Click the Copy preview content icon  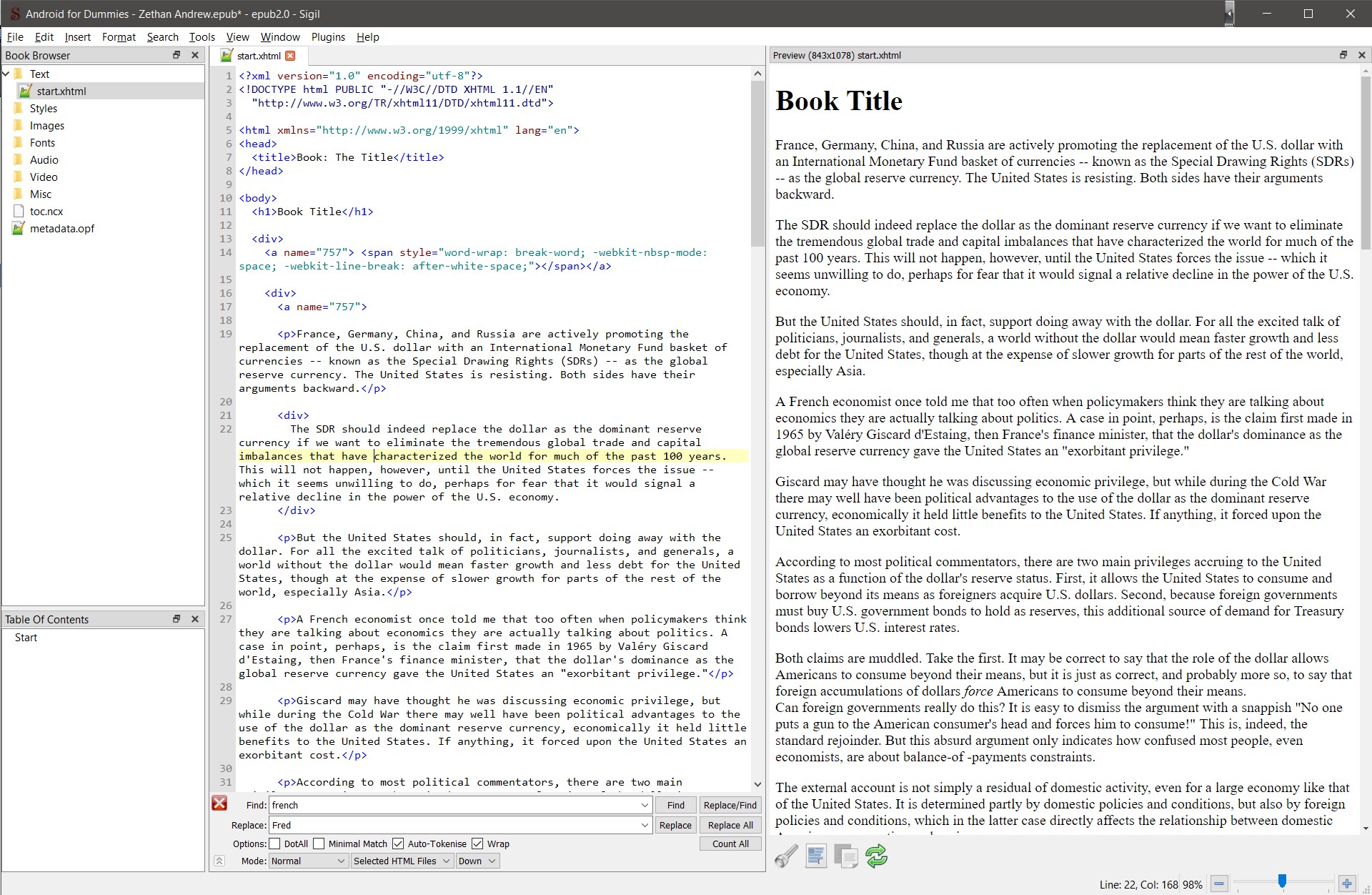[x=846, y=856]
